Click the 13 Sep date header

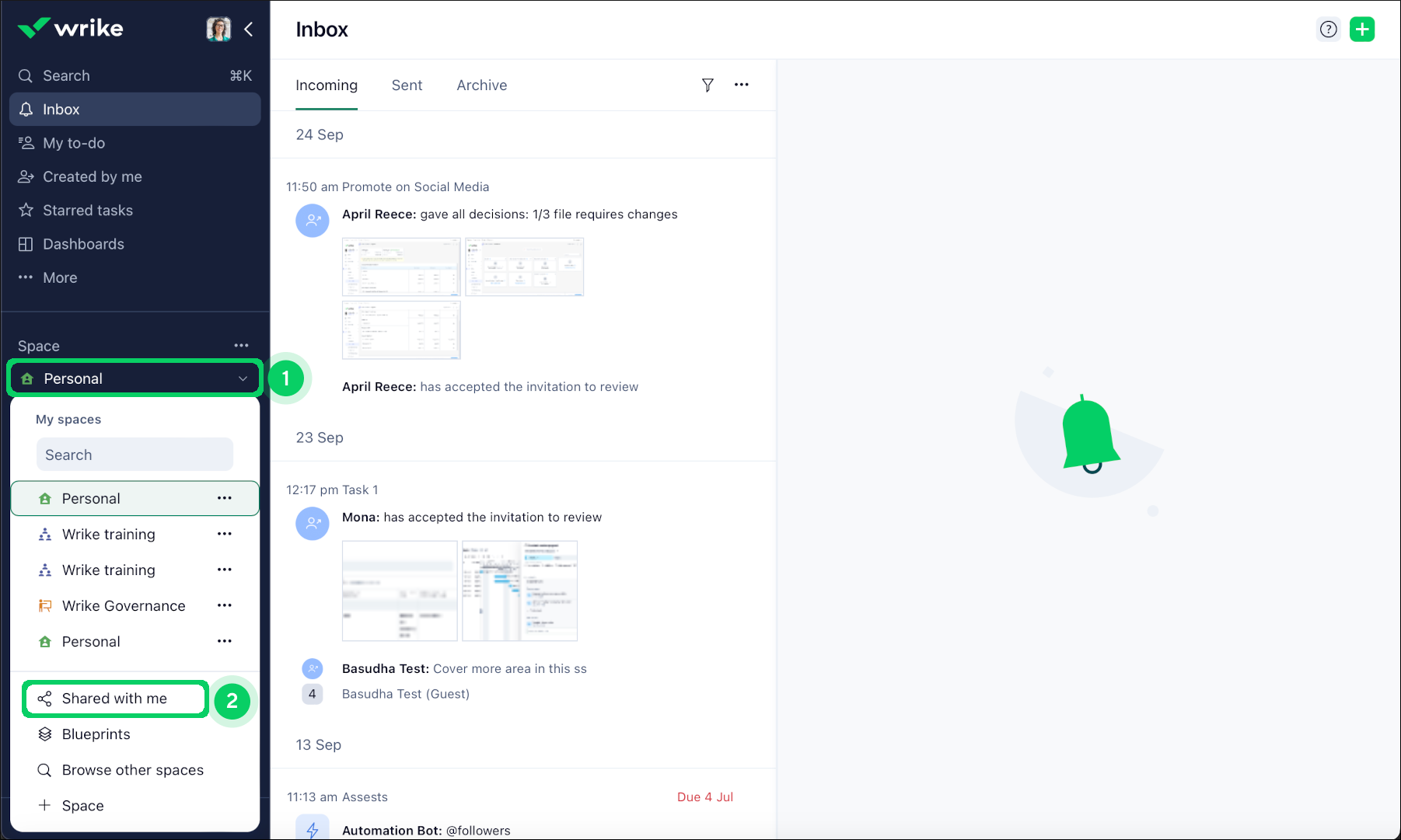click(x=319, y=745)
